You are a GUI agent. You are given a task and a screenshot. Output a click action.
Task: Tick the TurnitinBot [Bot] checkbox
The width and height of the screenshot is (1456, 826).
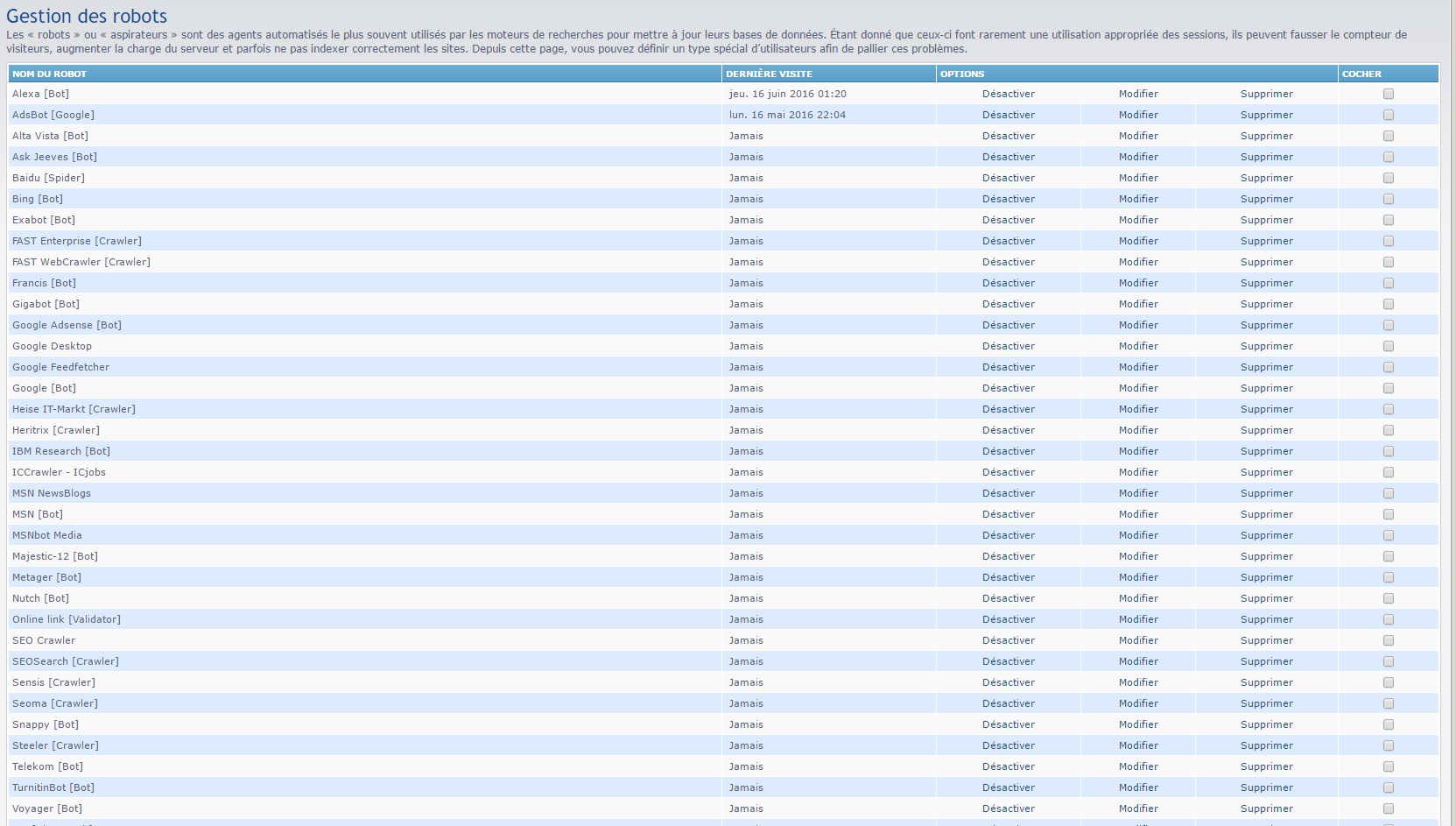(x=1389, y=787)
